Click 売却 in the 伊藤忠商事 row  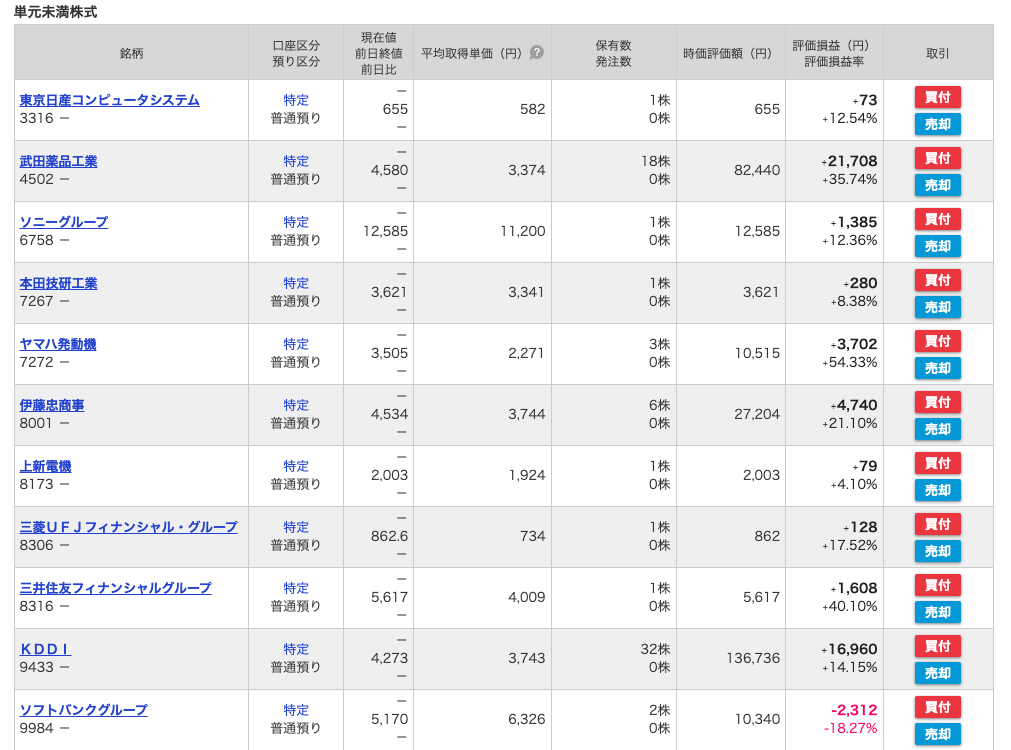click(x=937, y=429)
